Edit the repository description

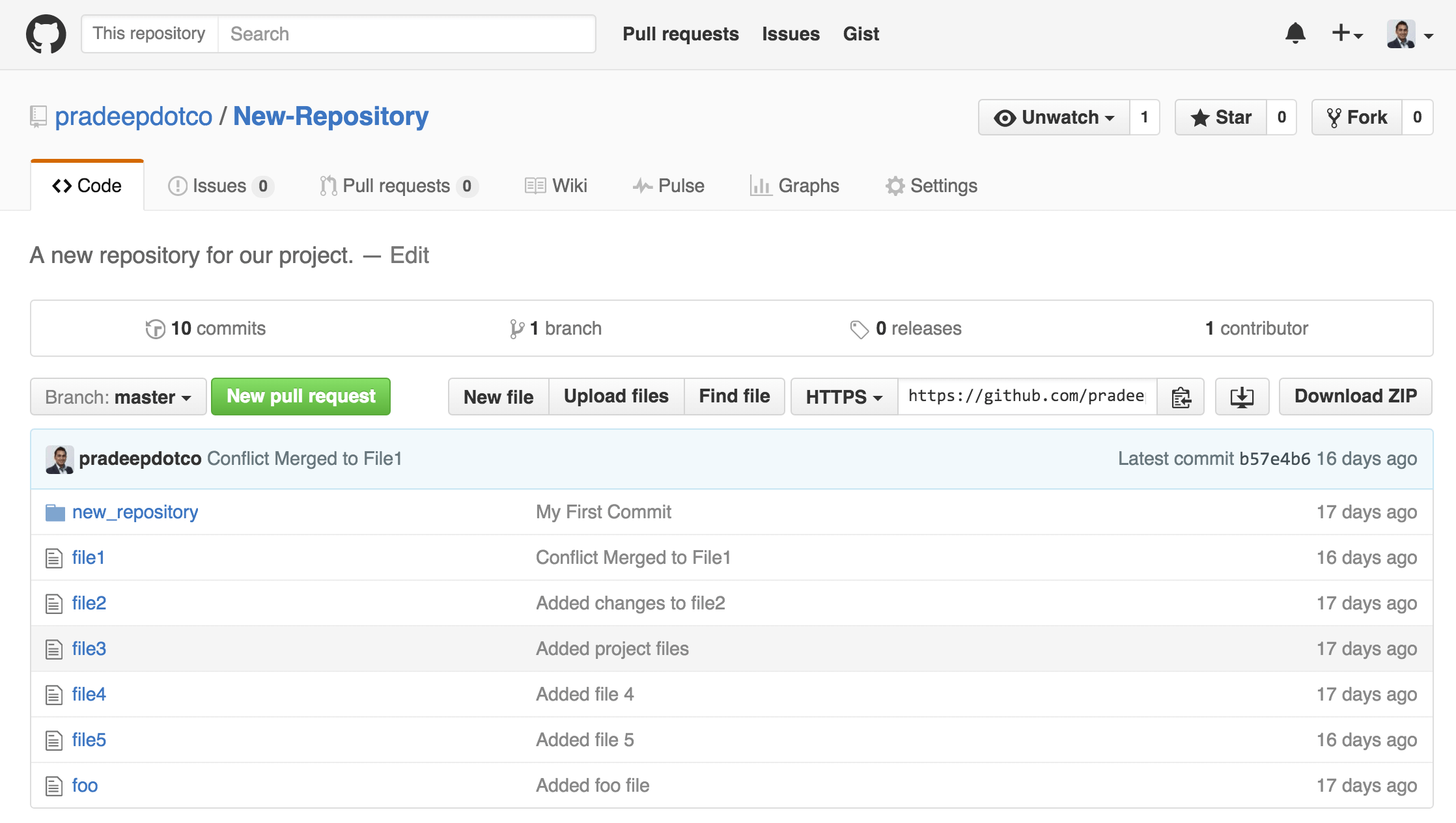pyautogui.click(x=409, y=255)
